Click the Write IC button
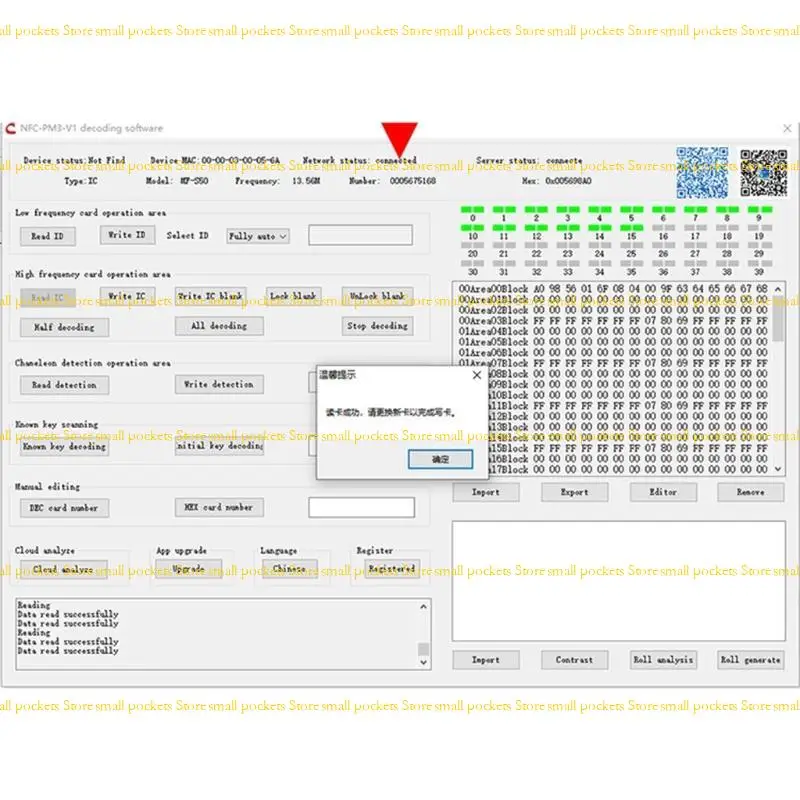Screen dimensions: 800x800 click(127, 296)
